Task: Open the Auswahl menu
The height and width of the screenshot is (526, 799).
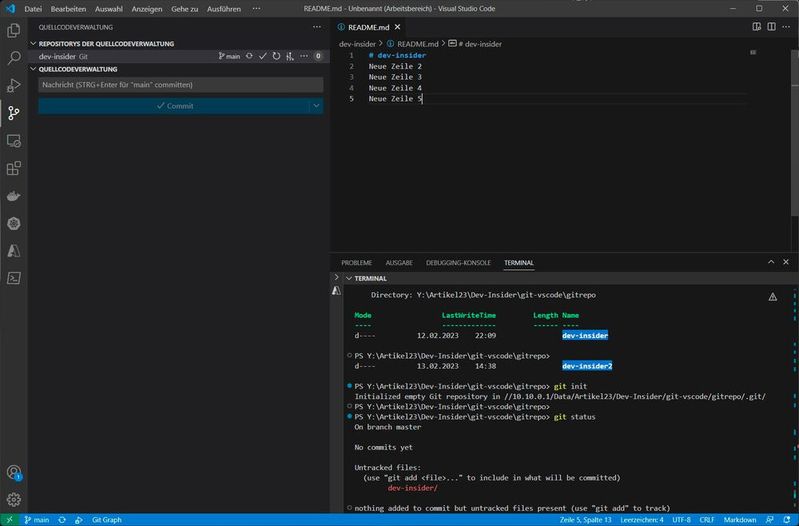Action: [109, 9]
